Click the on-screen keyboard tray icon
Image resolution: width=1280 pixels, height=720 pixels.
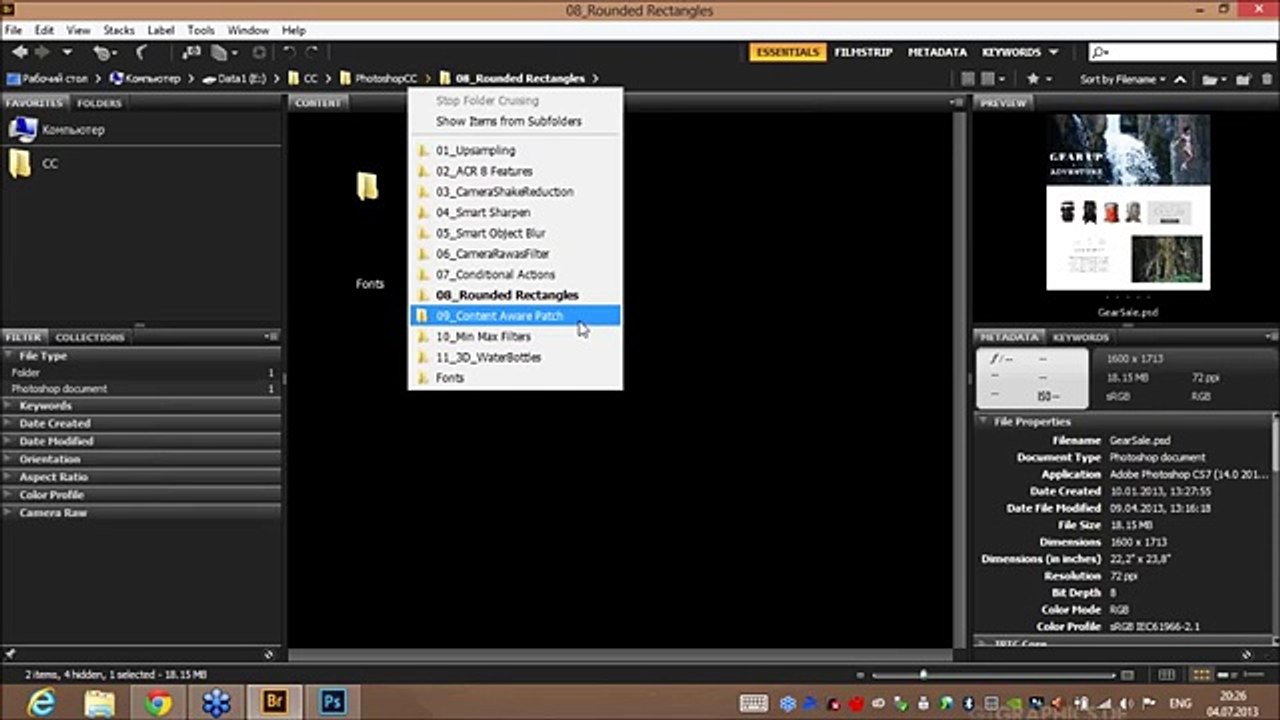754,703
